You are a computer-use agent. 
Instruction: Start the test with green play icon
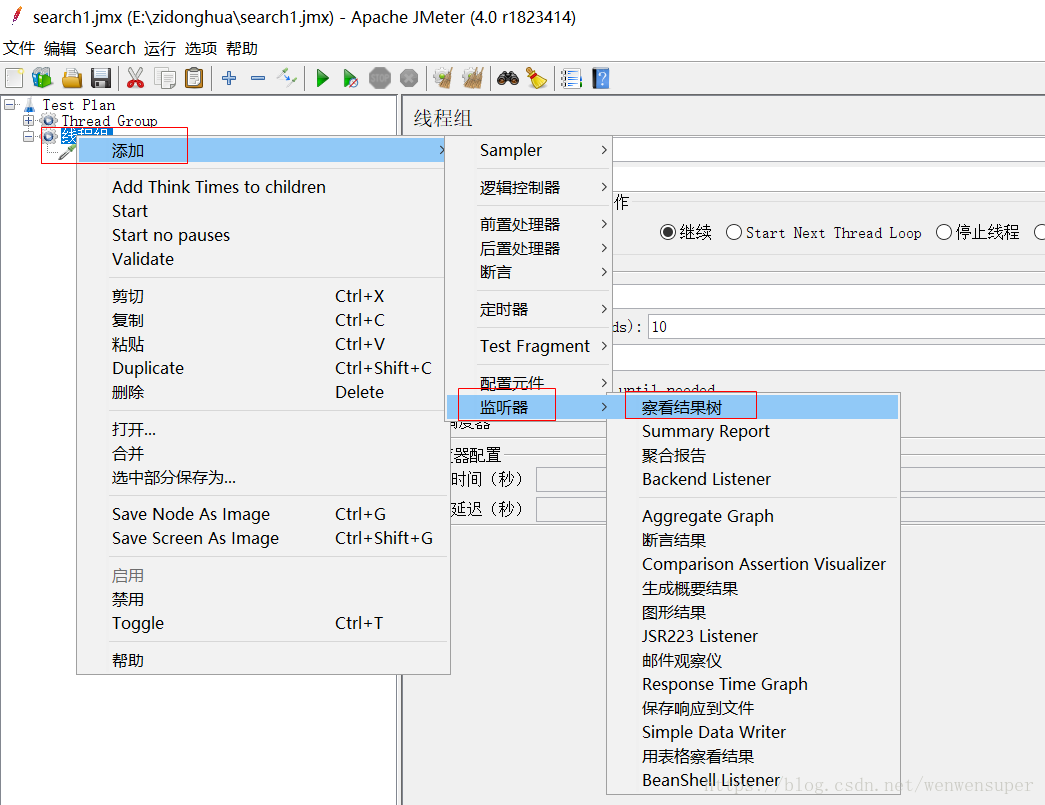[x=323, y=78]
